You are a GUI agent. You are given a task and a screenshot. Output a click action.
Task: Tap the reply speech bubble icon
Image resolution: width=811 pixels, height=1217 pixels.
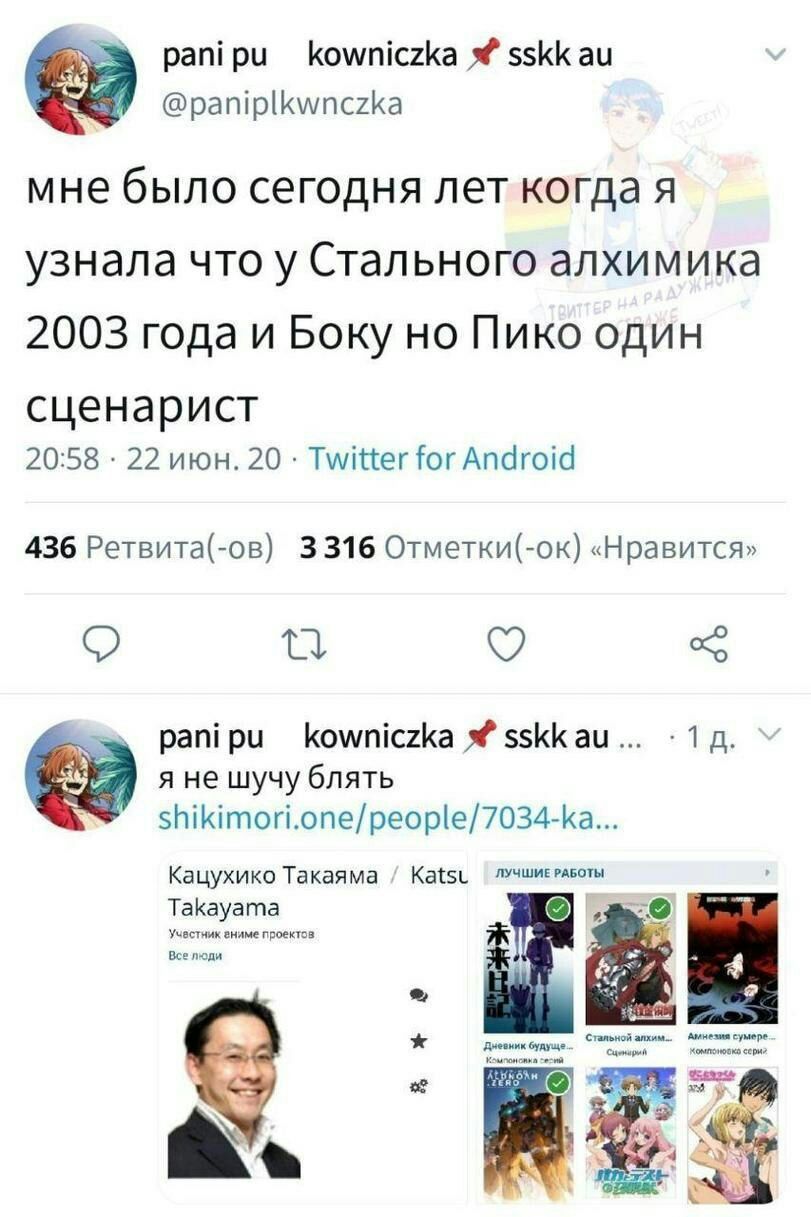click(x=103, y=644)
